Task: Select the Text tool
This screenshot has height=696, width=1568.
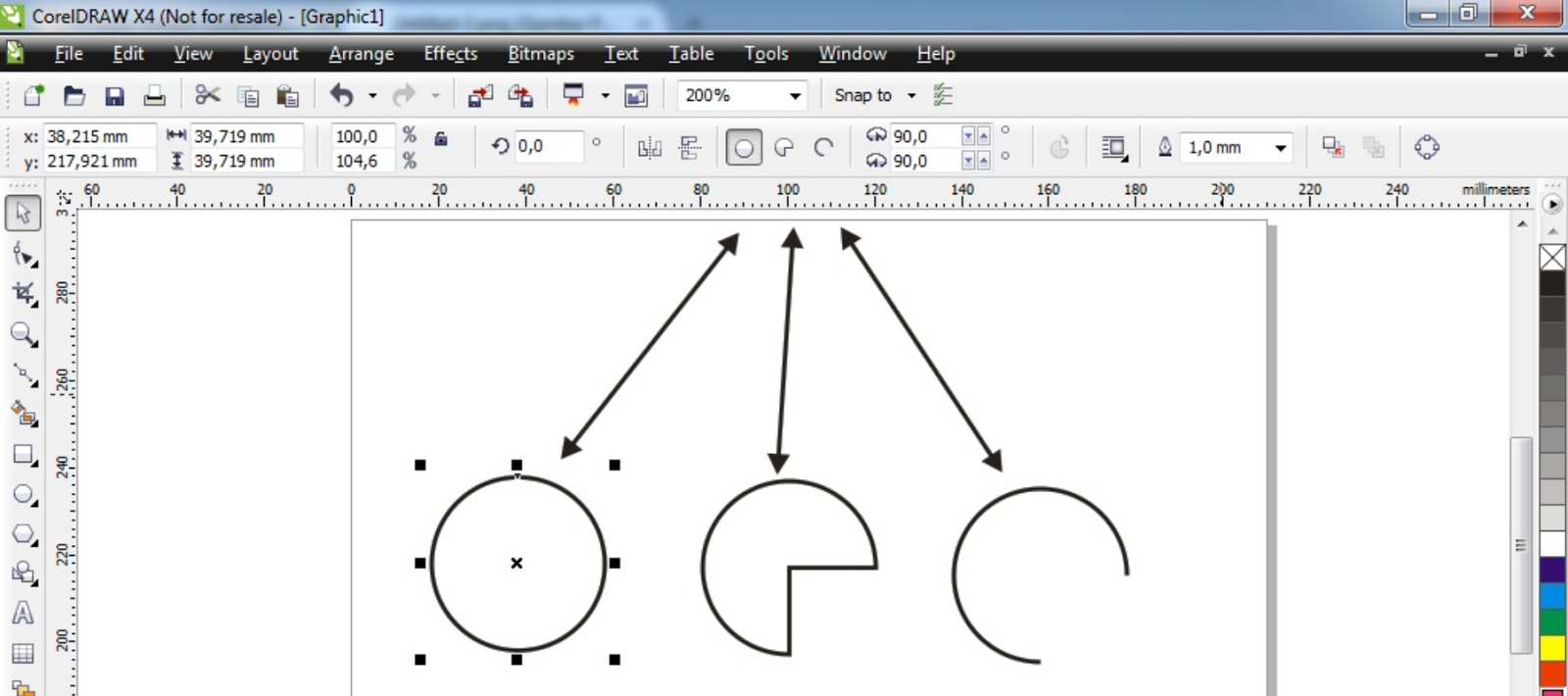Action: (x=24, y=614)
